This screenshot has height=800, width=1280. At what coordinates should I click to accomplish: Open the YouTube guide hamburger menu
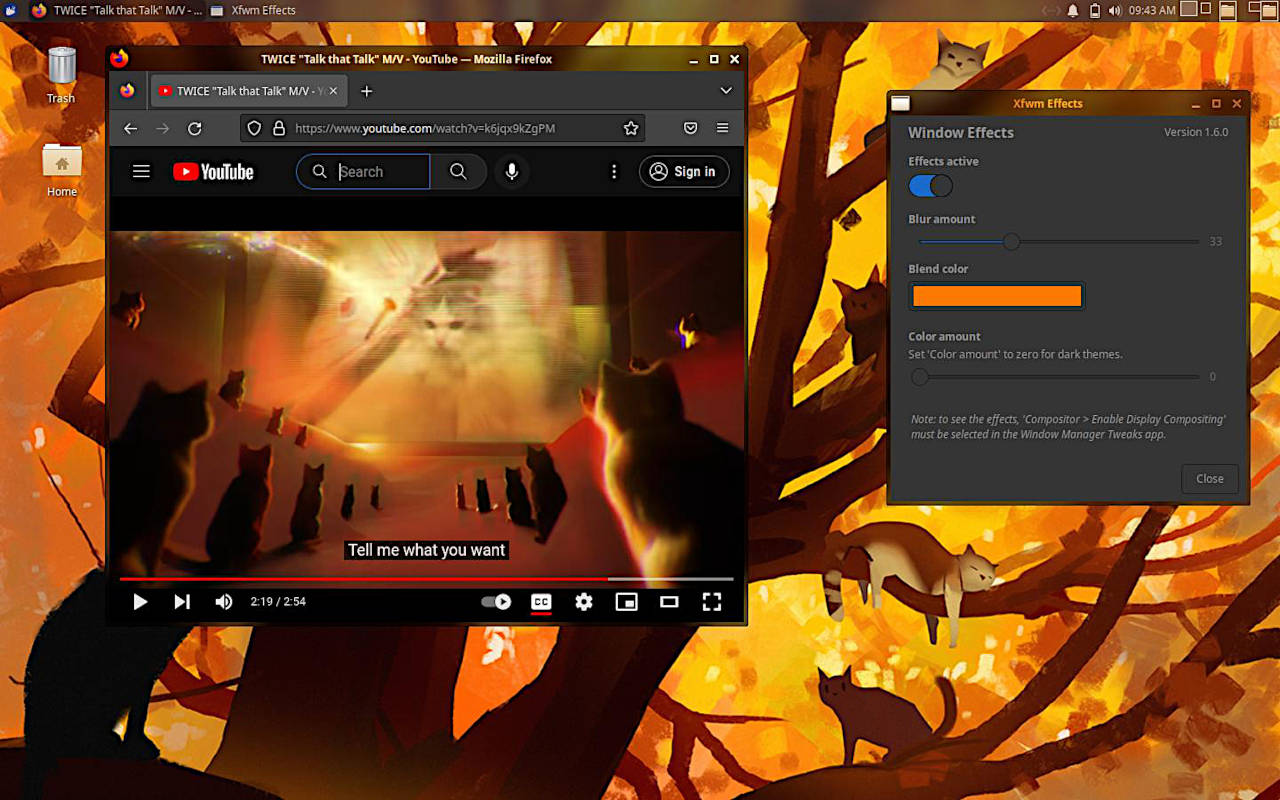pos(141,171)
